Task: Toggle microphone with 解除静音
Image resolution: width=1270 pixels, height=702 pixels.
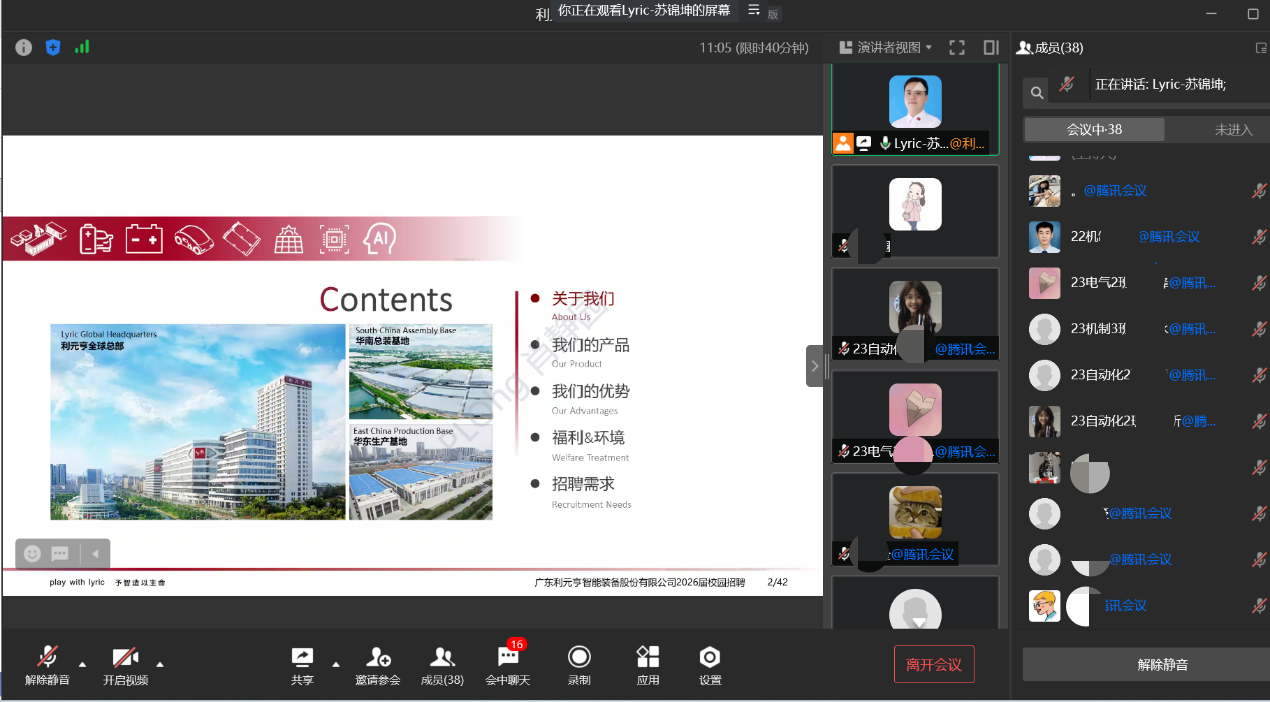Action: [47, 666]
